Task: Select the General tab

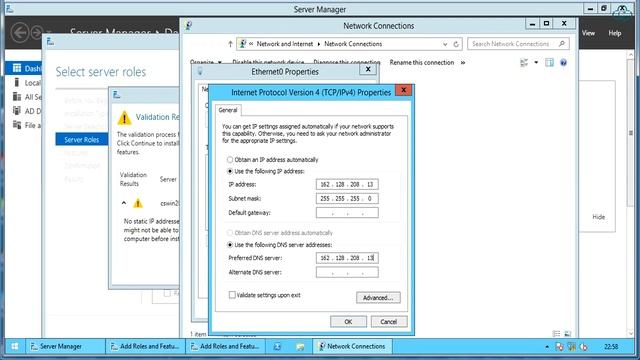Action: (228, 110)
